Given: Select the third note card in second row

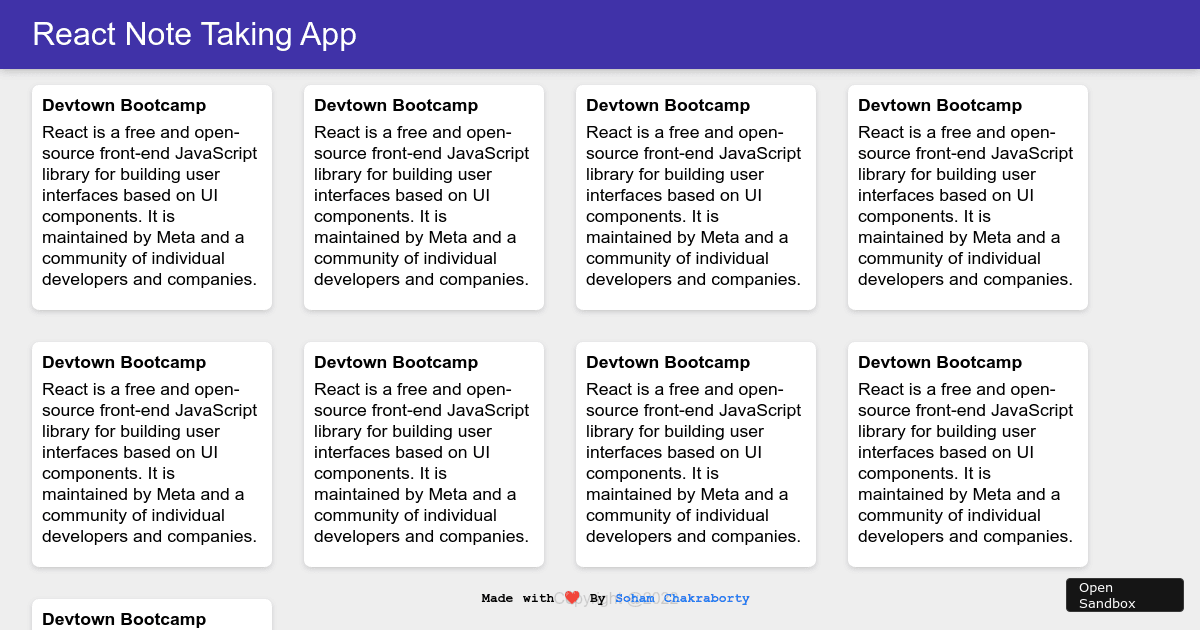Looking at the screenshot, I should tap(695, 453).
